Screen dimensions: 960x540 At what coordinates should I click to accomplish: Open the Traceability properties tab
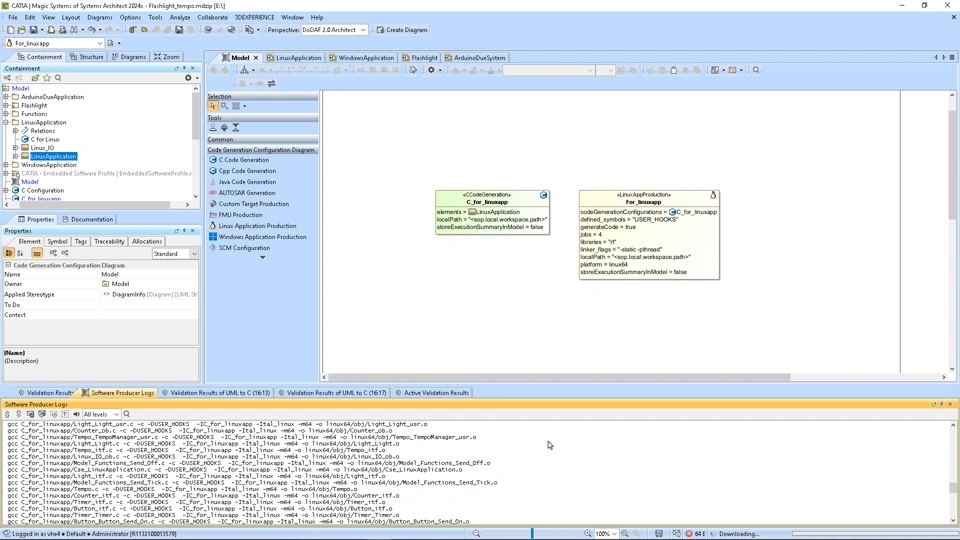(x=109, y=241)
